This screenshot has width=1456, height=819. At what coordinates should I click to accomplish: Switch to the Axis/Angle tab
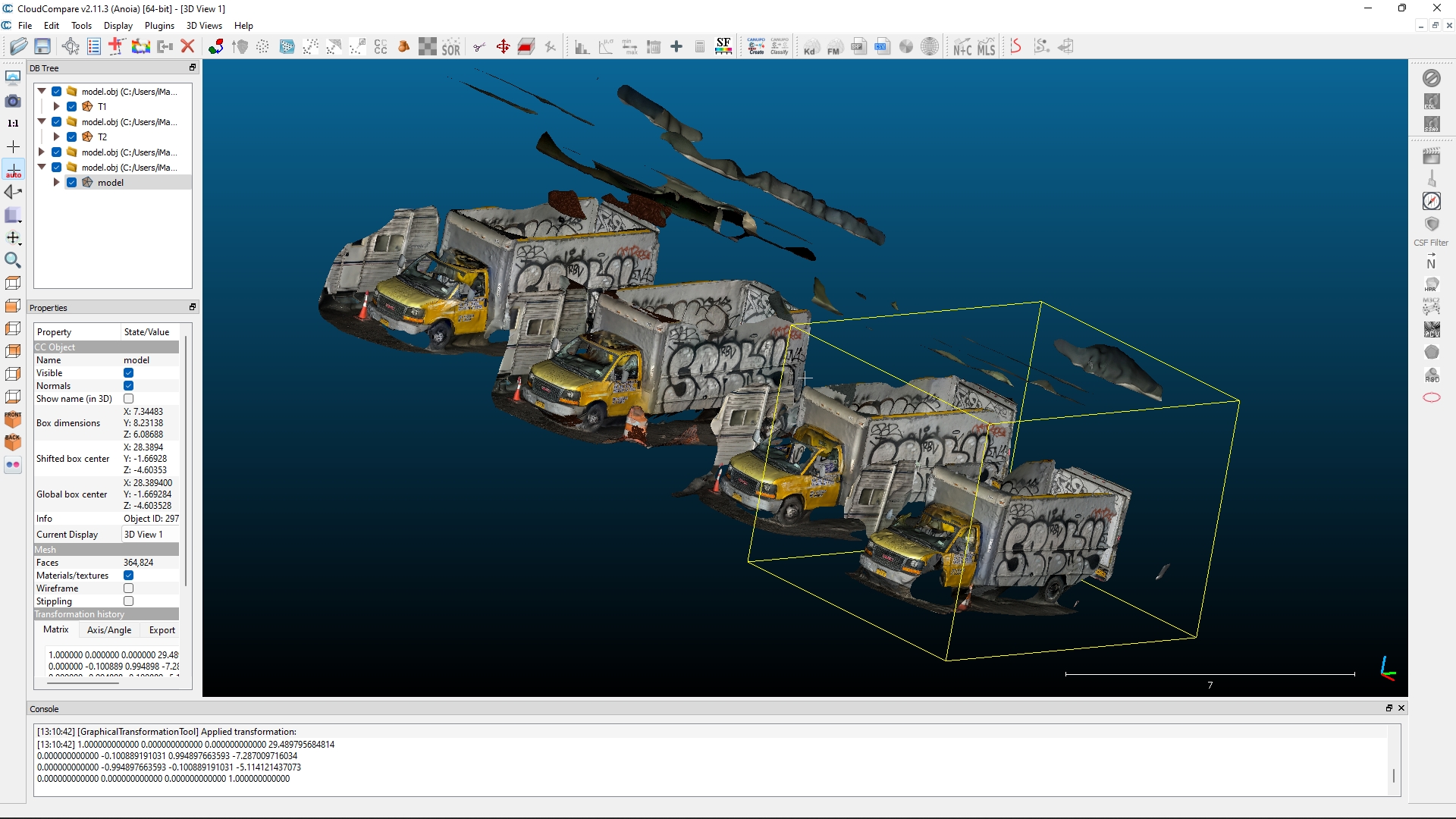pyautogui.click(x=109, y=630)
